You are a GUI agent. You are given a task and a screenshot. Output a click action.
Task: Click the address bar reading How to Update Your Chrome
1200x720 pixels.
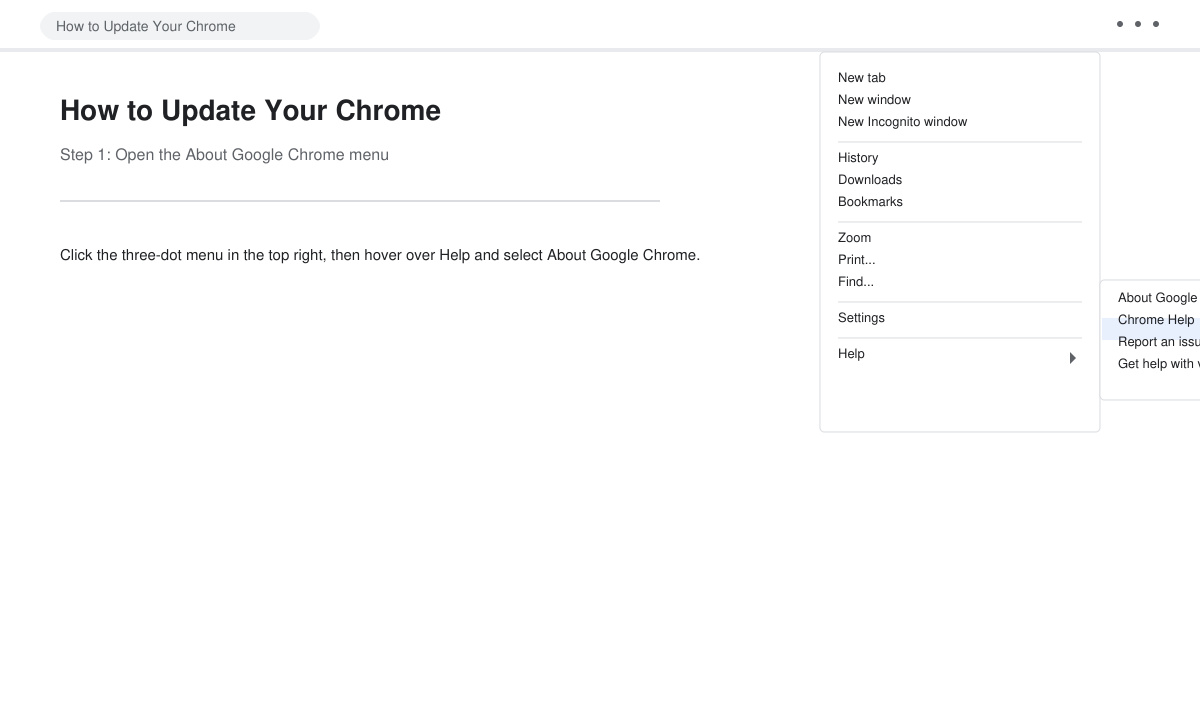coord(180,26)
